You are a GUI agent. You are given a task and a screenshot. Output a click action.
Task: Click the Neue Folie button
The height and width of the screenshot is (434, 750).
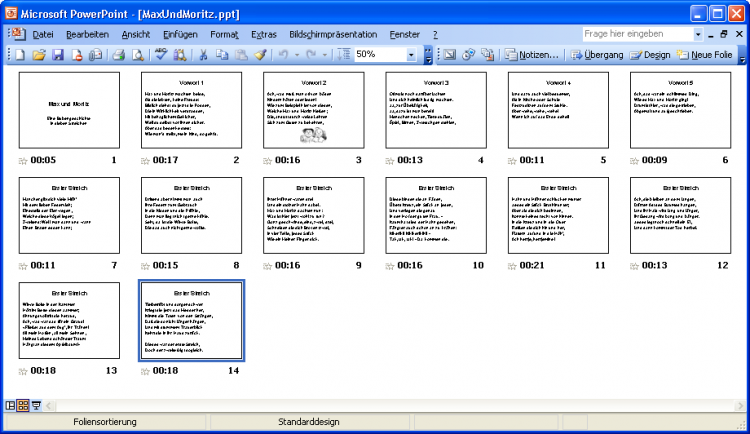point(705,54)
